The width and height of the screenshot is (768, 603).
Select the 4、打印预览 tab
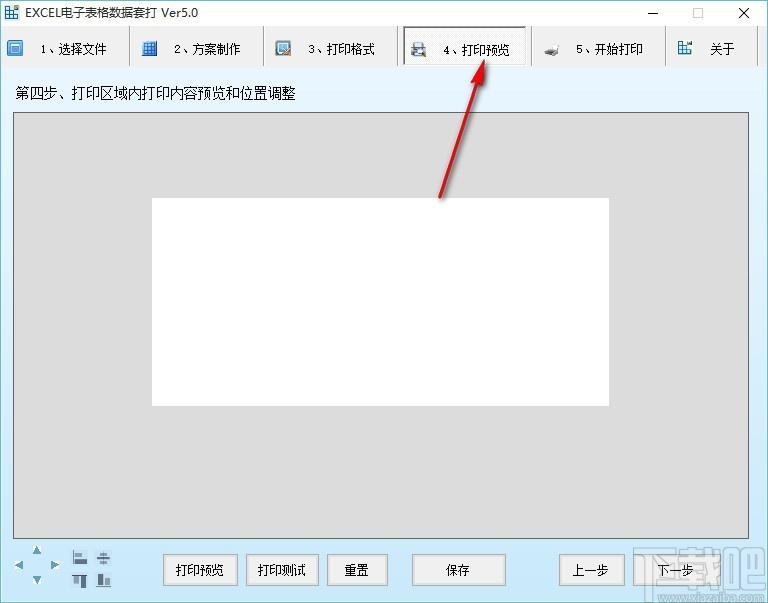click(464, 48)
